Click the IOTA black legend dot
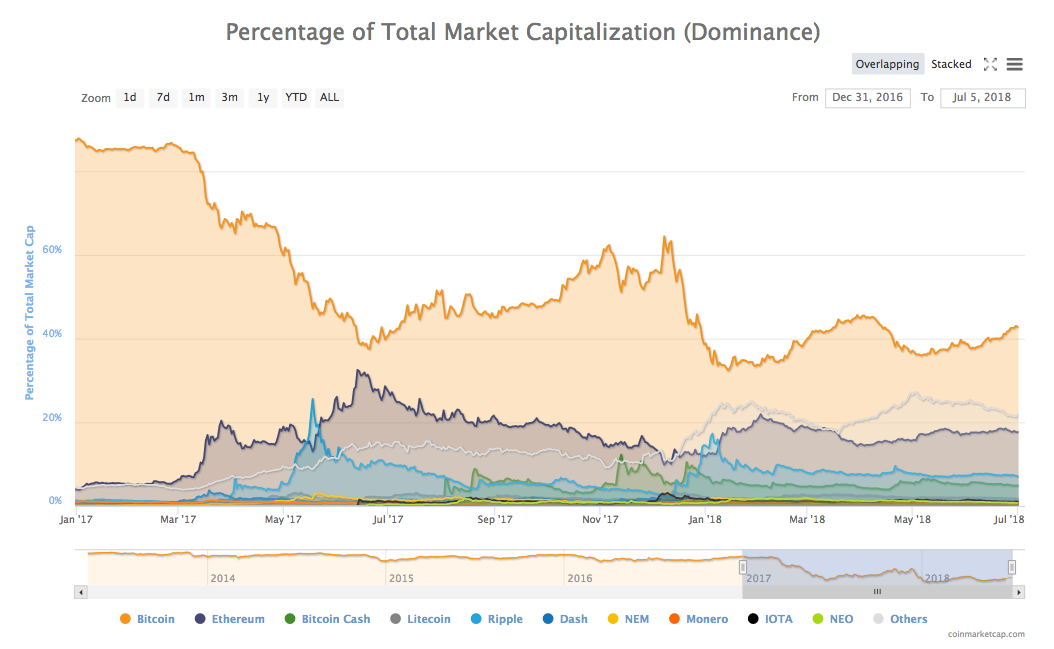The height and width of the screenshot is (649, 1054). [x=753, y=619]
